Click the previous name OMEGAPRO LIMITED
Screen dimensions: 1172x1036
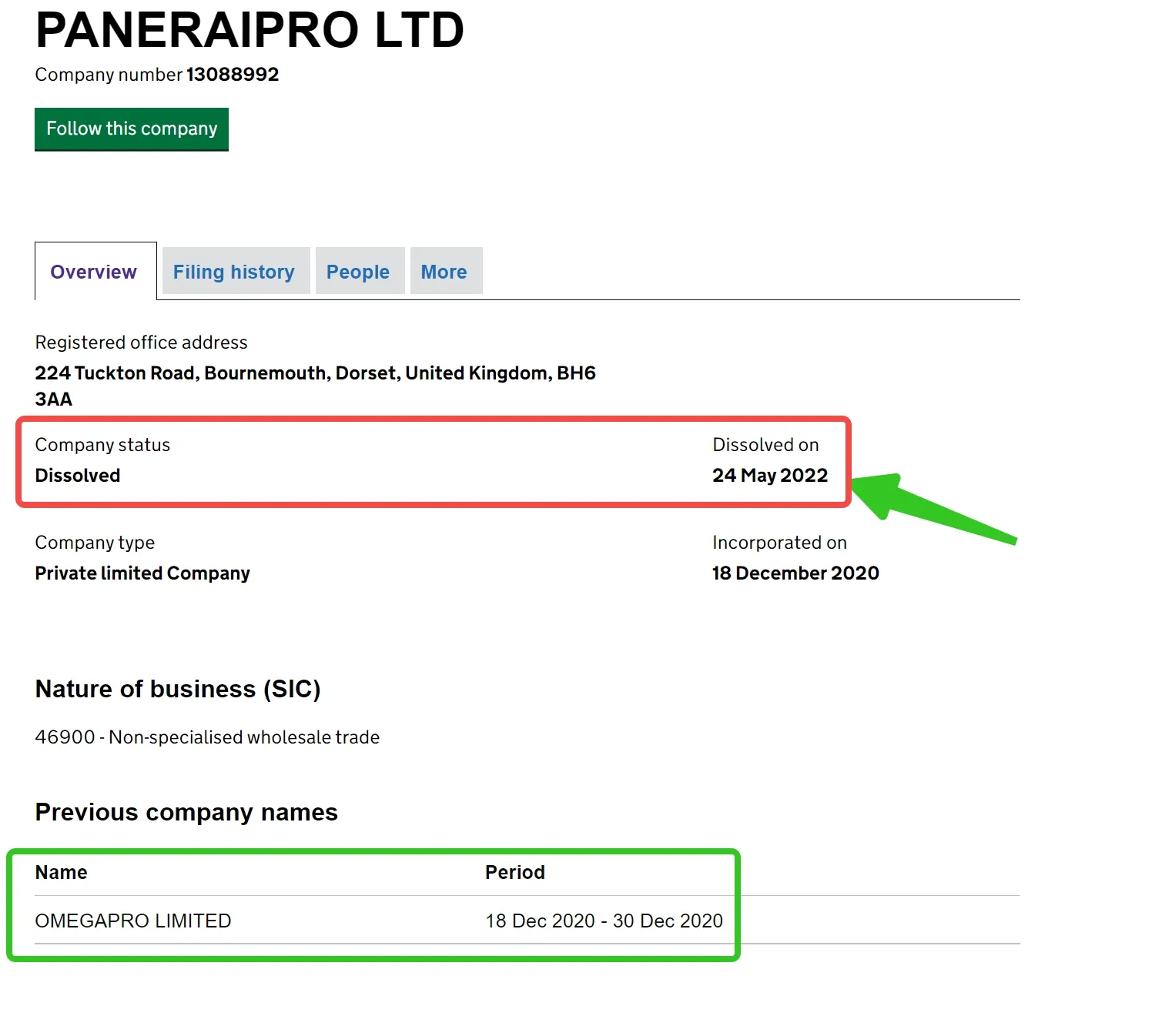pyautogui.click(x=133, y=921)
